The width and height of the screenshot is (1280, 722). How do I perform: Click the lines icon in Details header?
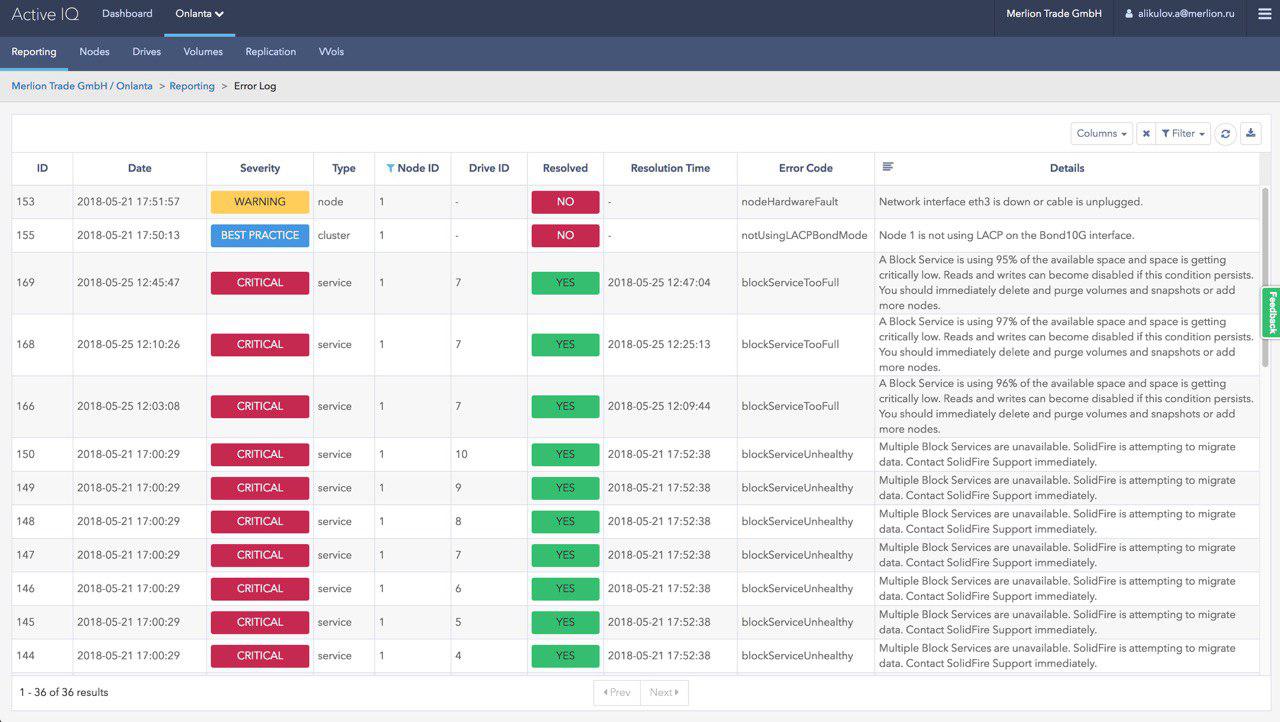(x=888, y=167)
